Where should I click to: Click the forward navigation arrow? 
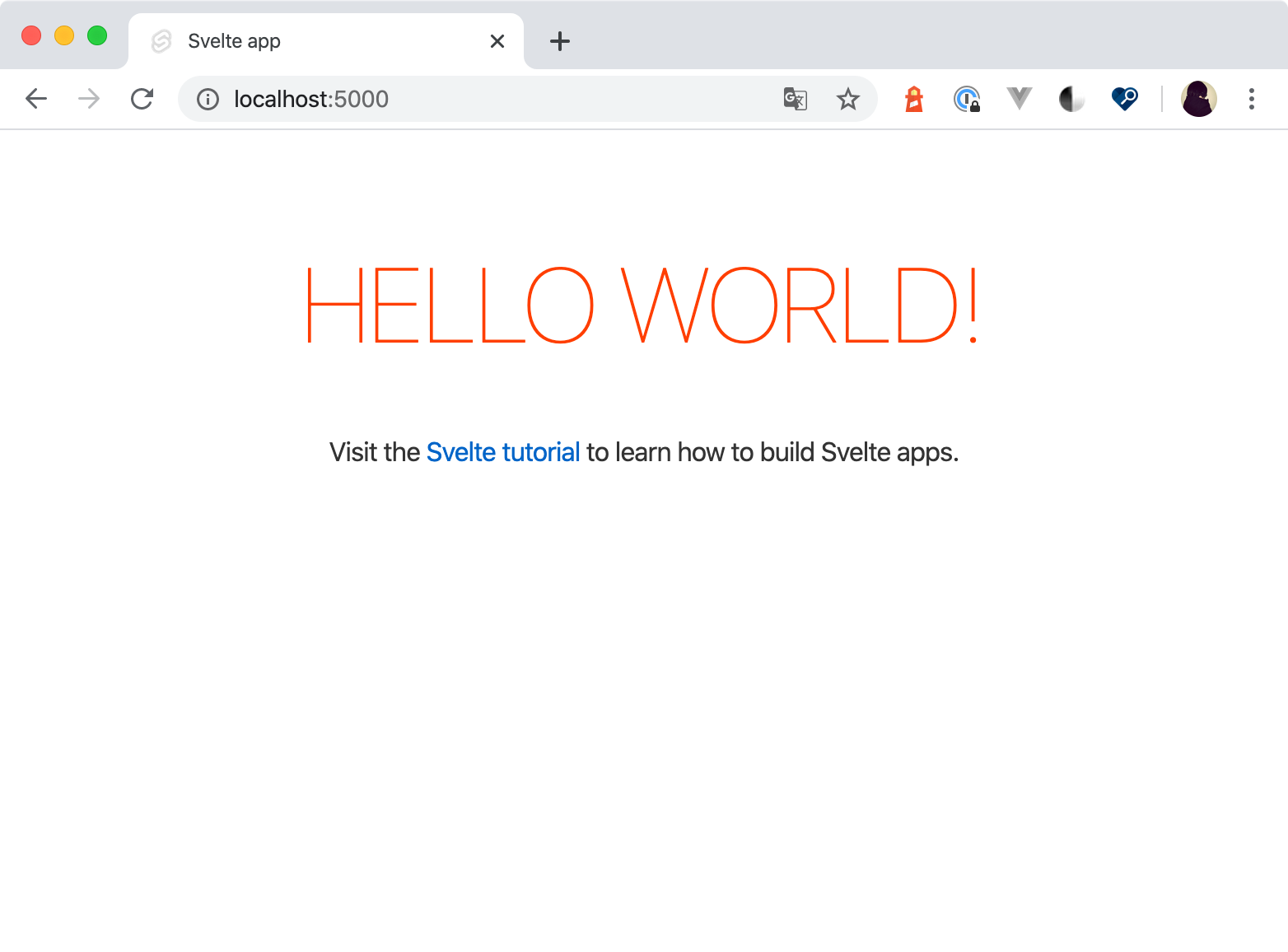point(89,99)
